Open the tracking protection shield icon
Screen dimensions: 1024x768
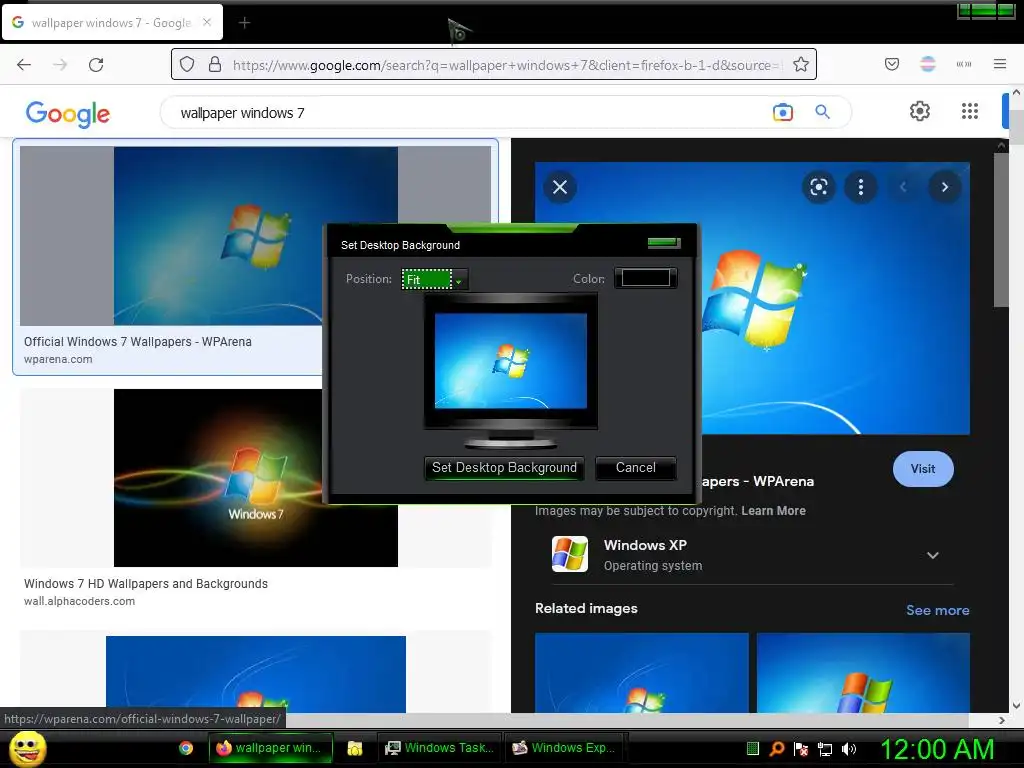point(187,64)
